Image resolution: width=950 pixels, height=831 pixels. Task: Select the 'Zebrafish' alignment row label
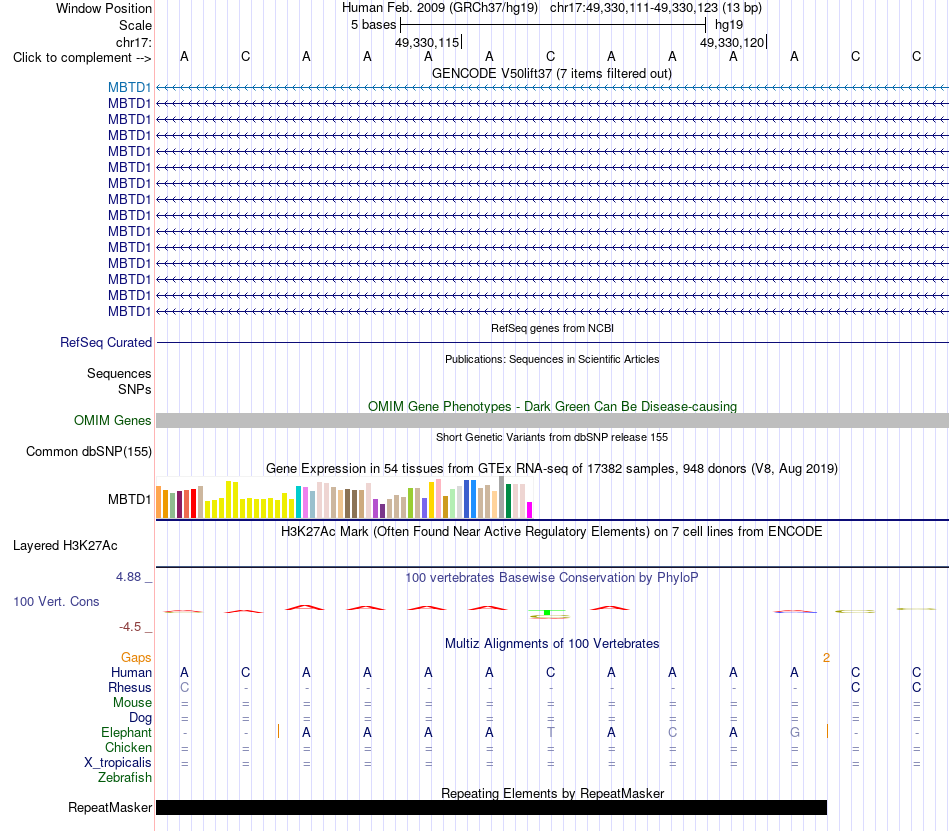coord(125,778)
